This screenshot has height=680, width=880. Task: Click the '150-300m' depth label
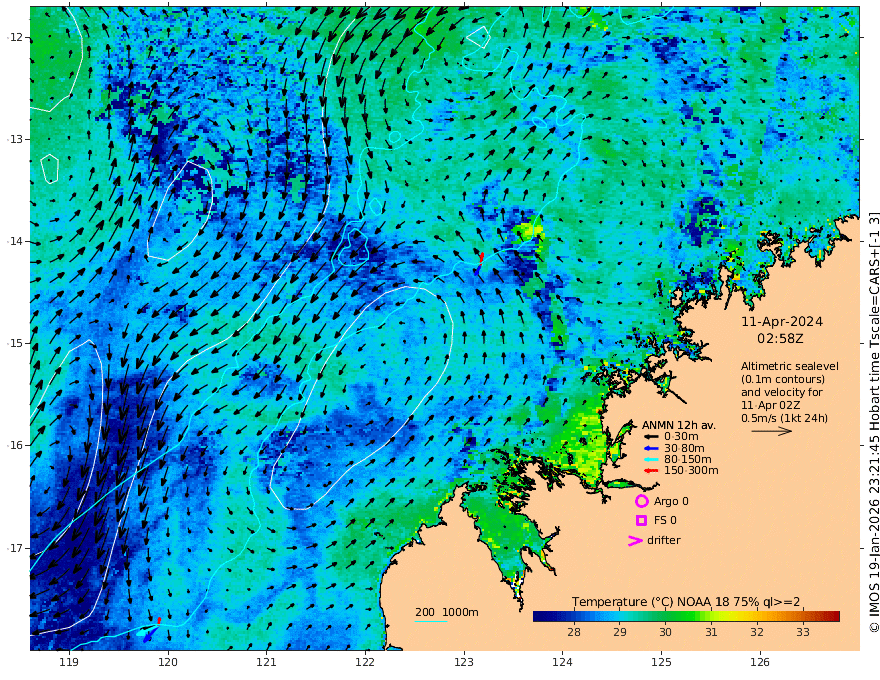point(691,471)
